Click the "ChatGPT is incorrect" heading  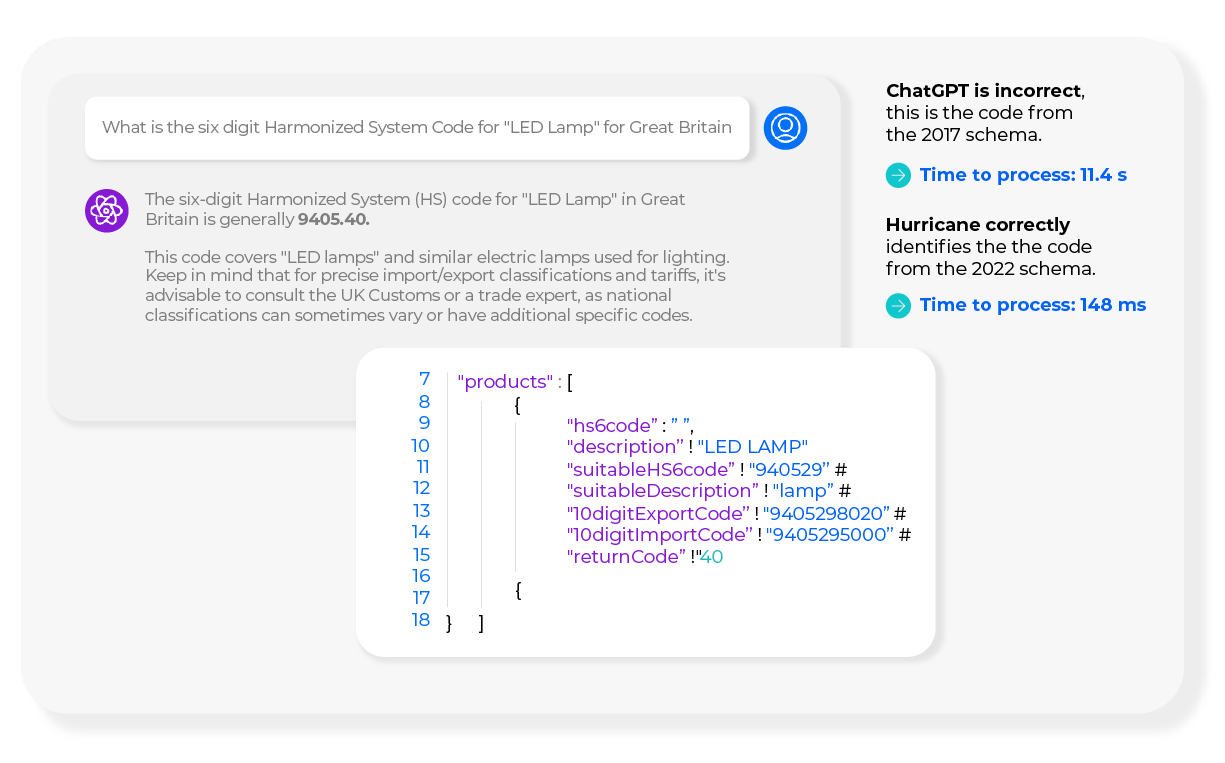click(x=983, y=91)
